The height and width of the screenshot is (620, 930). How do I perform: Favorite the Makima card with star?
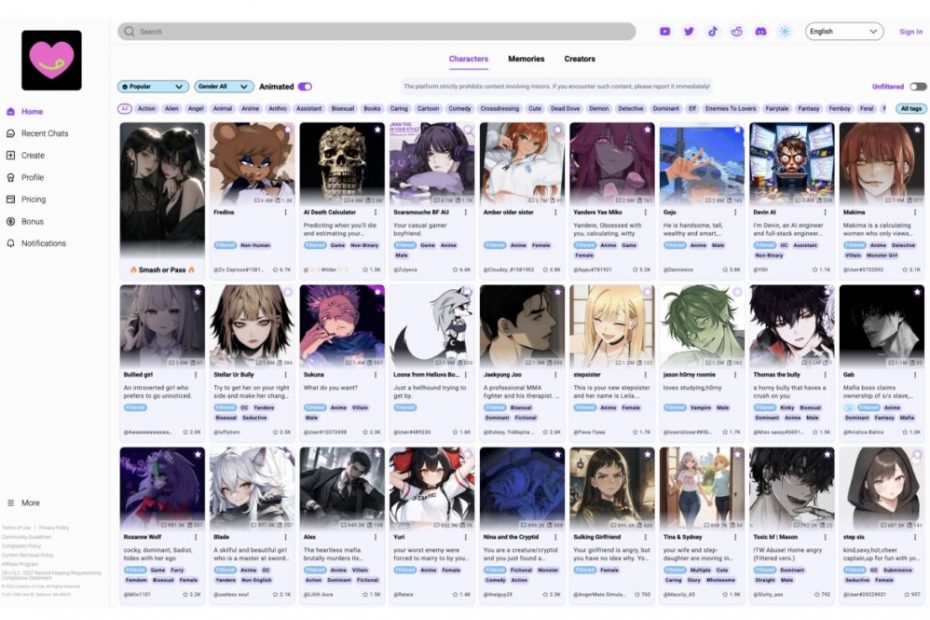[x=917, y=129]
